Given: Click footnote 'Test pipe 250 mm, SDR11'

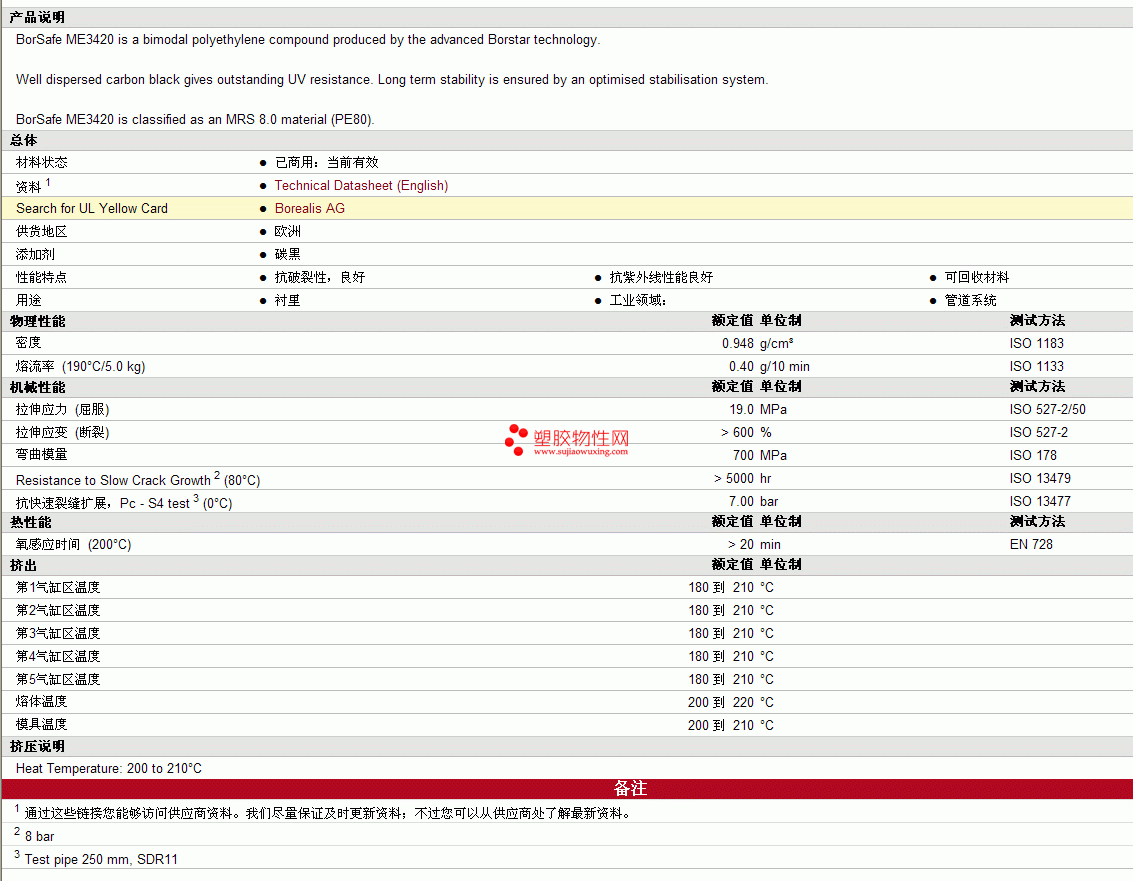Looking at the screenshot, I should (101, 859).
